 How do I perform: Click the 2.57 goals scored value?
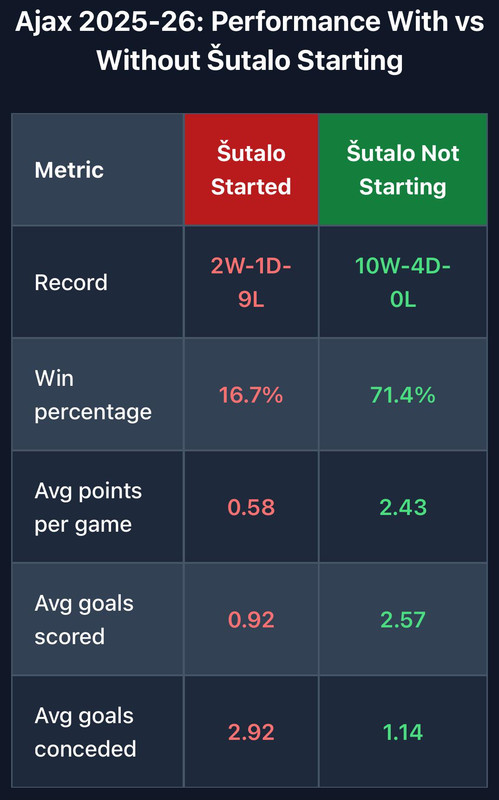(403, 620)
